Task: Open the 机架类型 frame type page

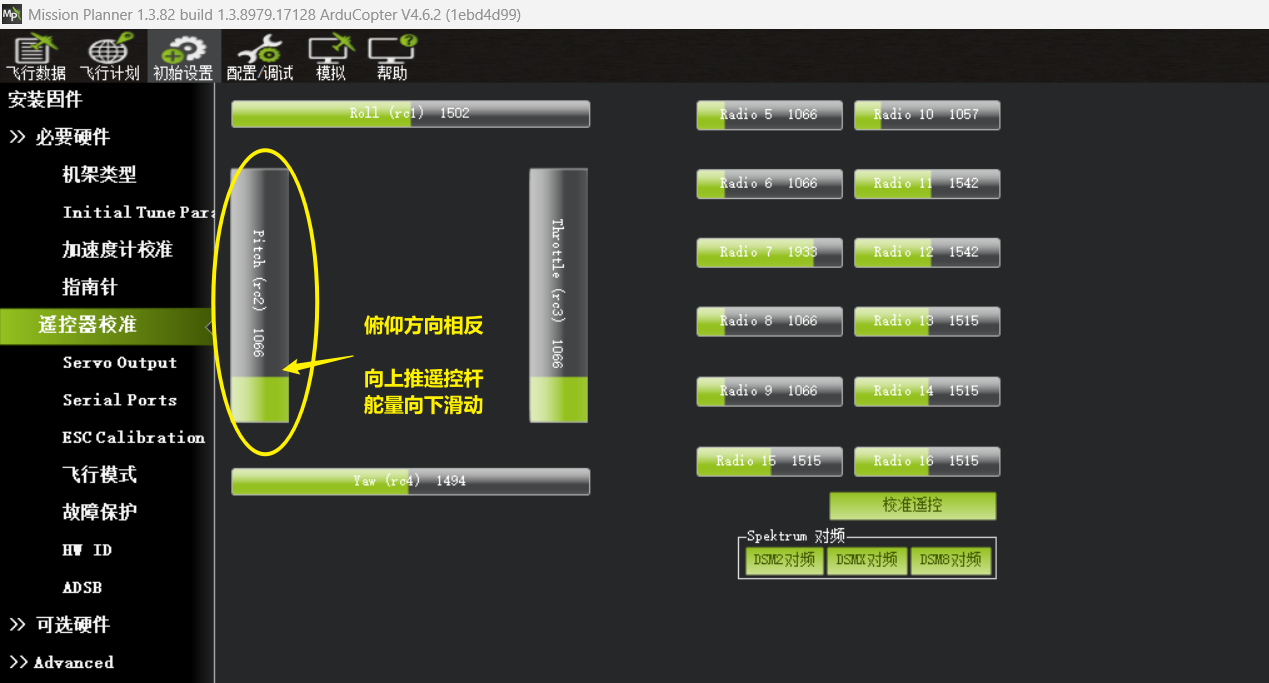Action: coord(99,175)
